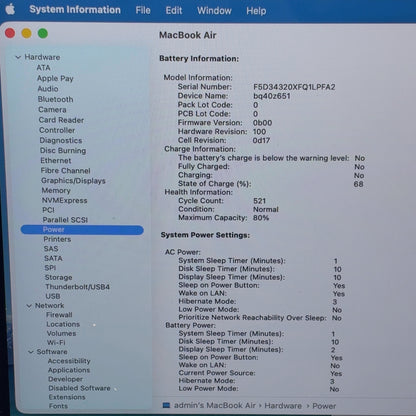Select Storage in the sidebar
The width and height of the screenshot is (416, 416).
[58, 277]
